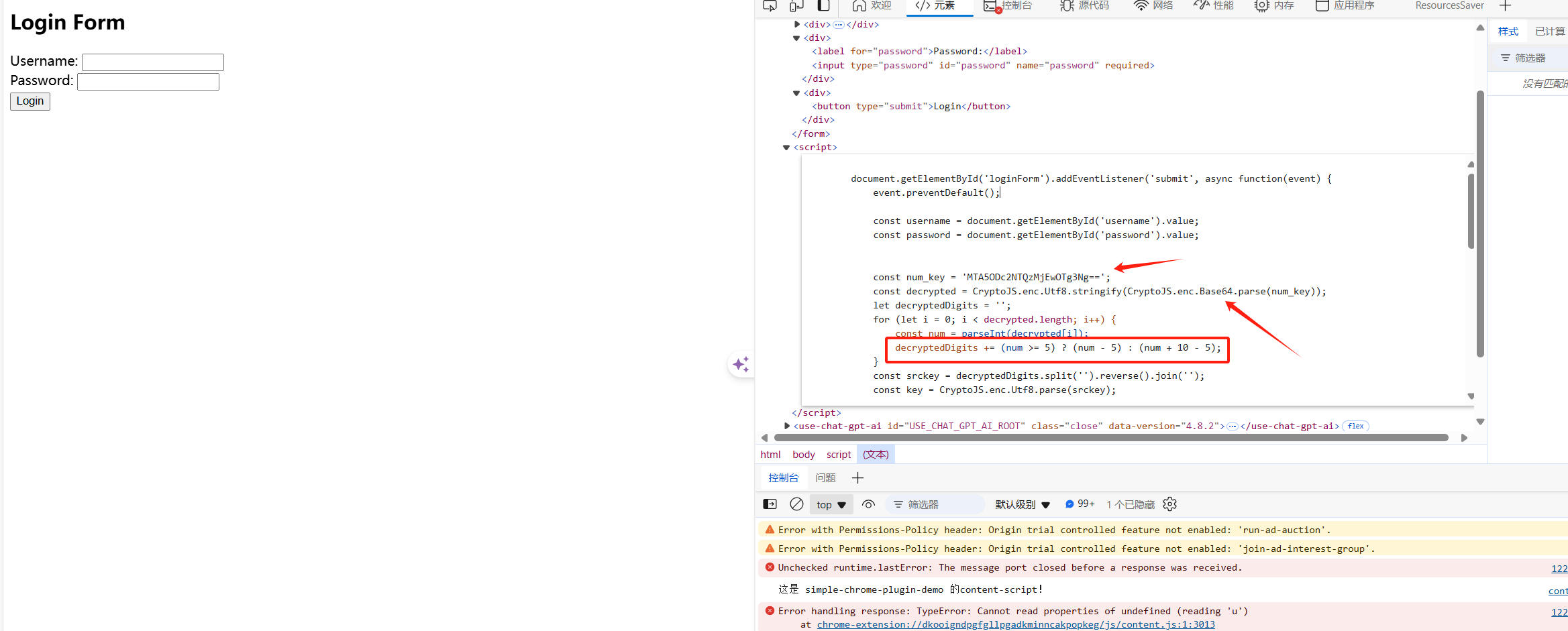The width and height of the screenshot is (1568, 631).
Task: Open the 应用程序 Application tab
Action: tap(1345, 6)
